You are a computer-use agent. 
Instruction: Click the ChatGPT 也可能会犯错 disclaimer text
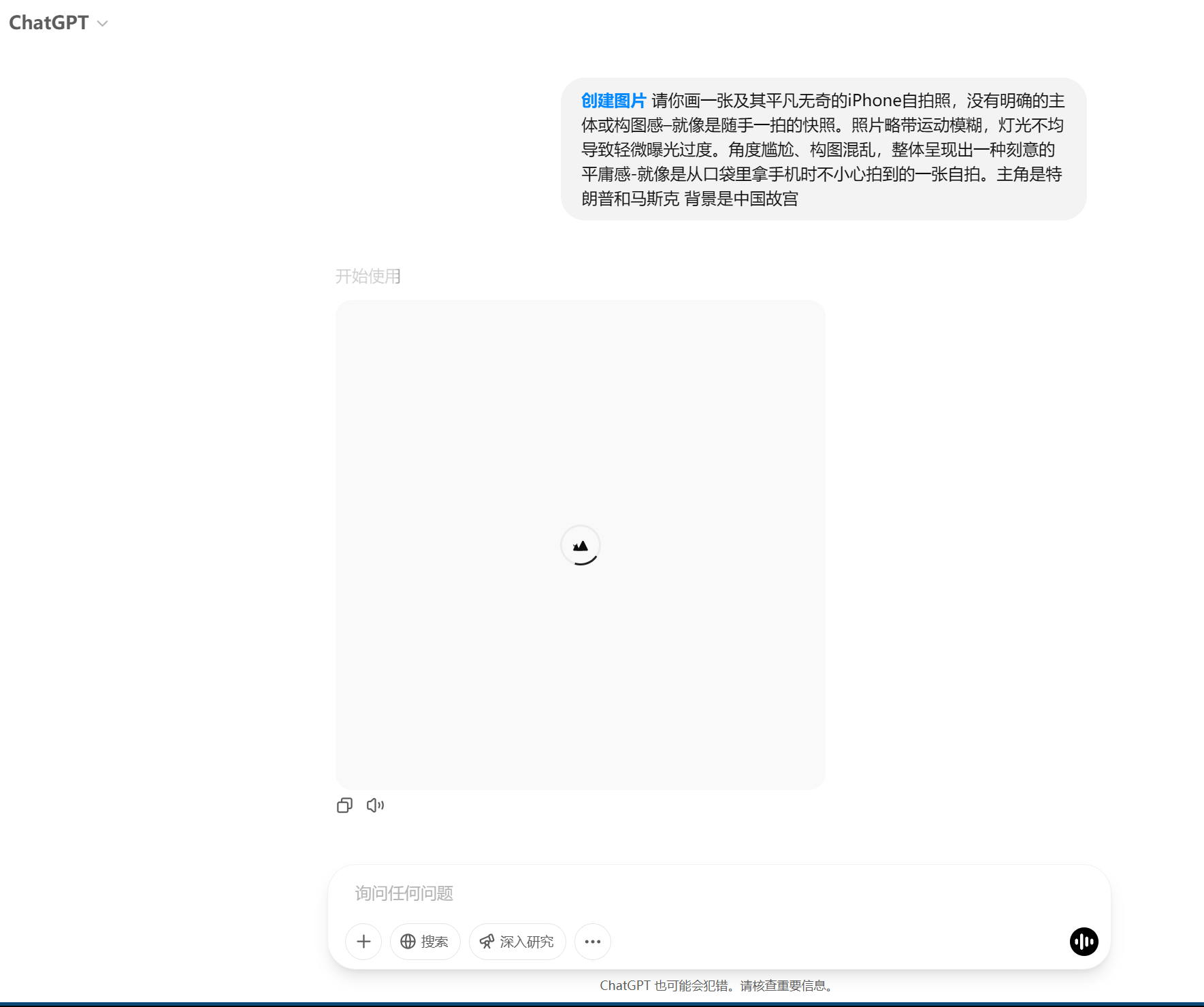[x=719, y=985]
